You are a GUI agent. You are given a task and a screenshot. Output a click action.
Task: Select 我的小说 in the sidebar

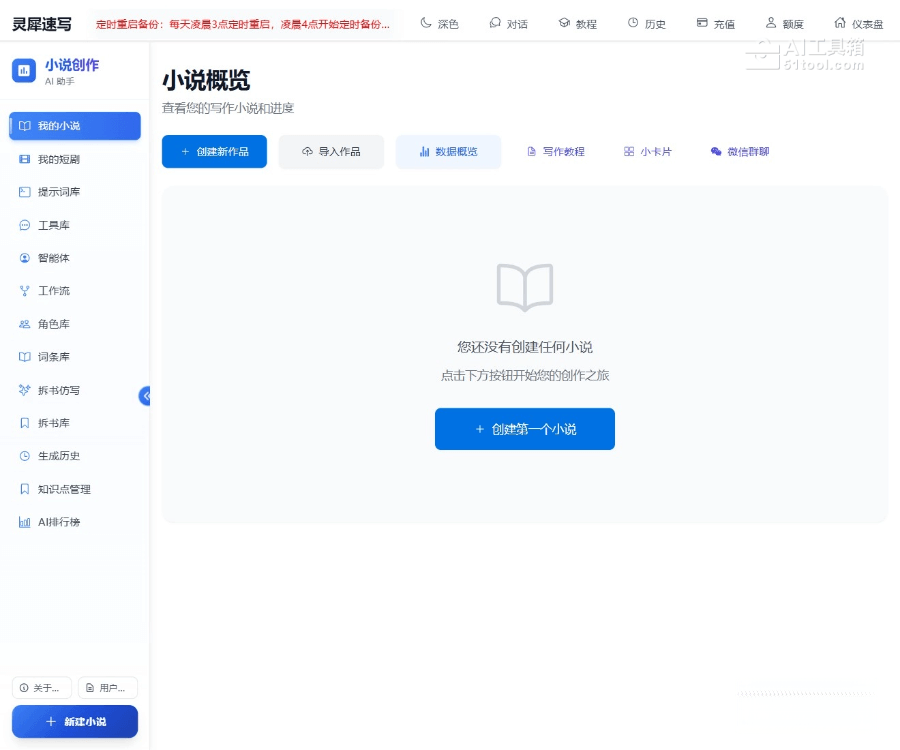[x=75, y=126]
